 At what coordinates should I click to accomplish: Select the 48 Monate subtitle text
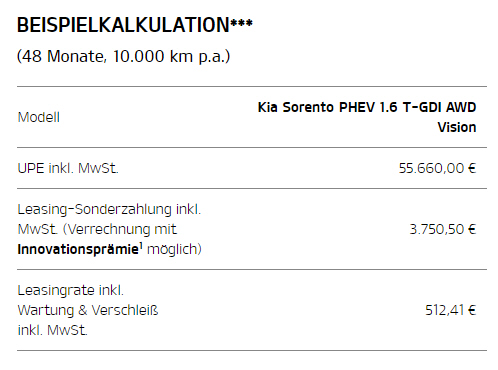(x=62, y=56)
